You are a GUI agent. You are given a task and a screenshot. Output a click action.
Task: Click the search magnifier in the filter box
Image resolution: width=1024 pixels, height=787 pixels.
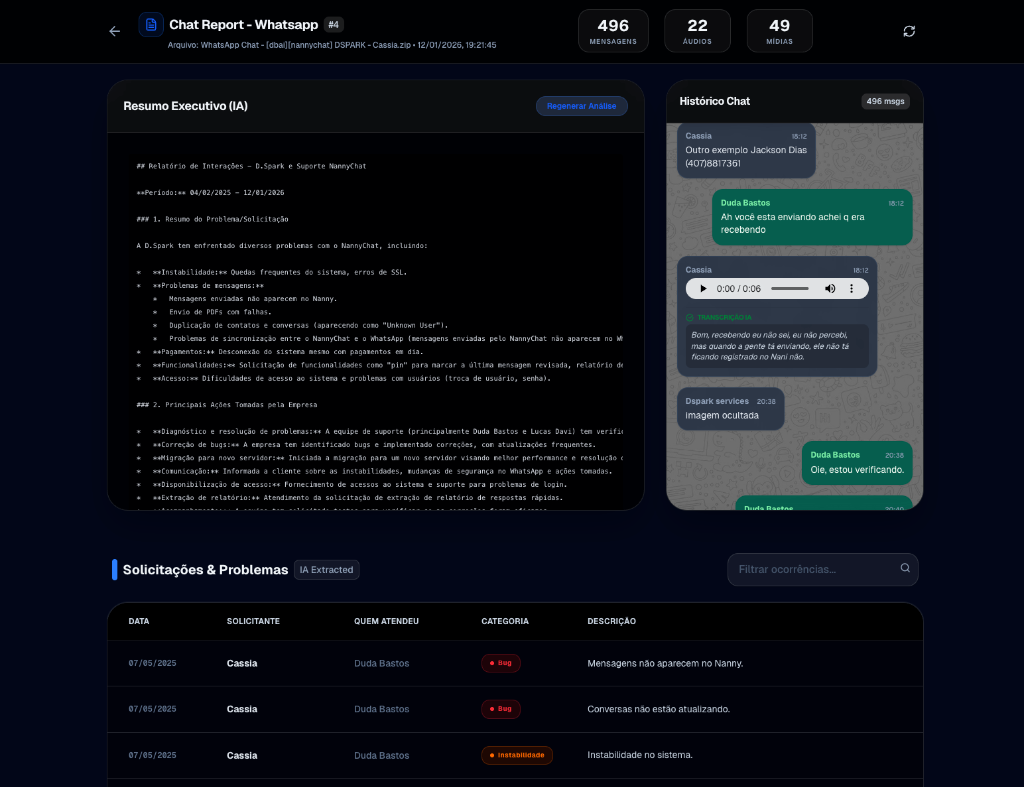[905, 569]
